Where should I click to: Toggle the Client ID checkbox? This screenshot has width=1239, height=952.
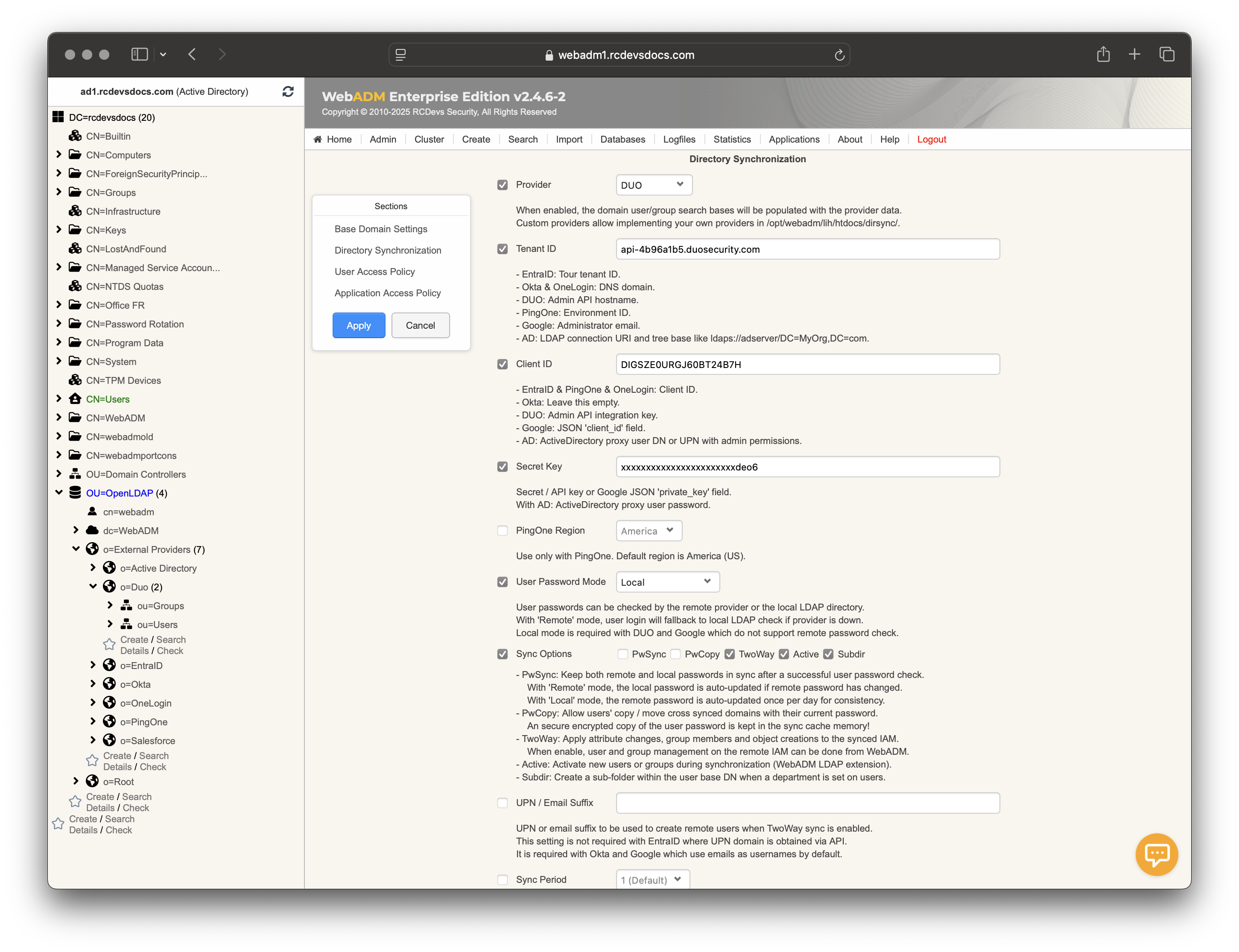(x=502, y=364)
